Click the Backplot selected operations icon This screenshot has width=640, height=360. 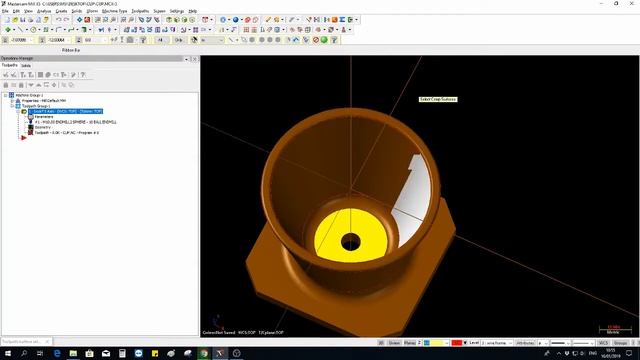[x=40, y=75]
